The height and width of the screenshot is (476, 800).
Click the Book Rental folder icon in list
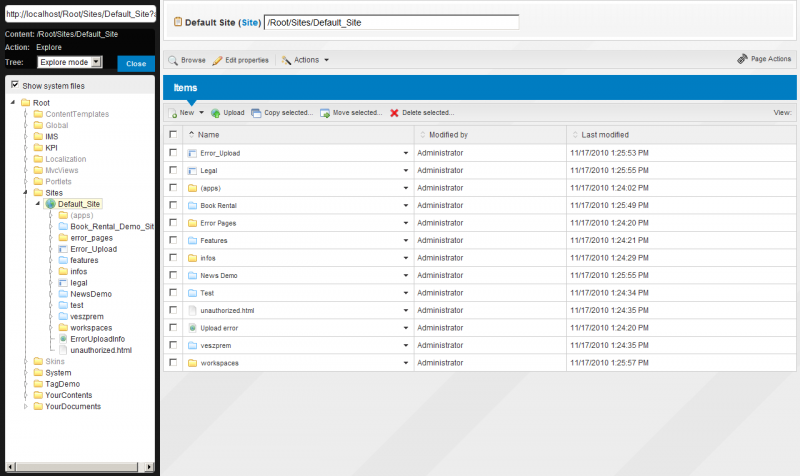pyautogui.click(x=192, y=206)
